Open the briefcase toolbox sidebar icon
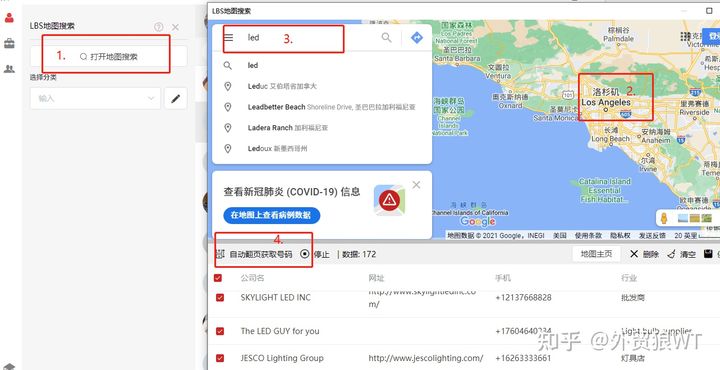Image resolution: width=720 pixels, height=370 pixels. (x=9, y=44)
